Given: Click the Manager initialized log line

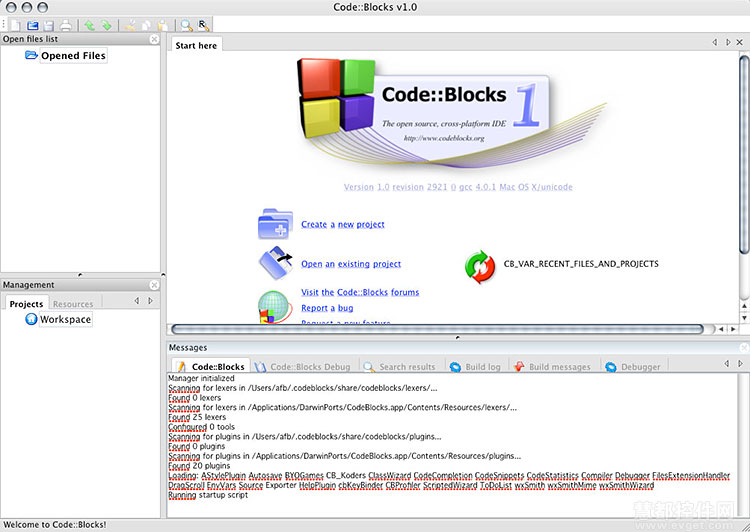Looking at the screenshot, I should click(x=201, y=378).
